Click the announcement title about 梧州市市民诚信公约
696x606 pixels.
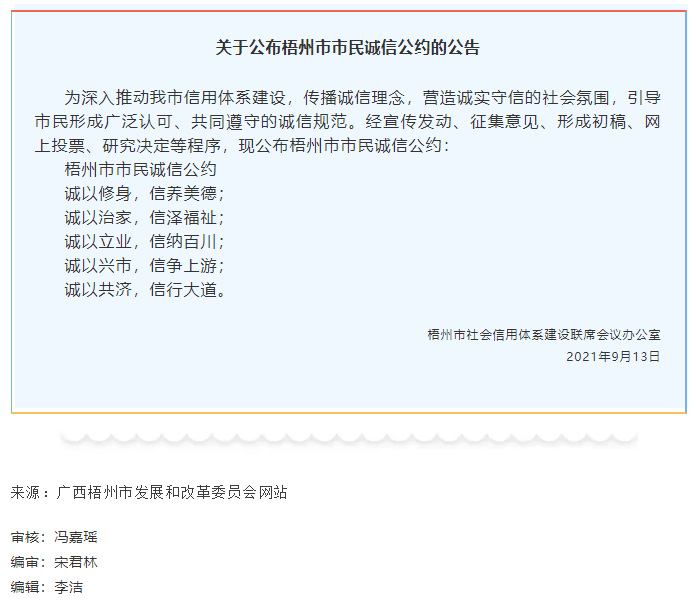point(348,47)
